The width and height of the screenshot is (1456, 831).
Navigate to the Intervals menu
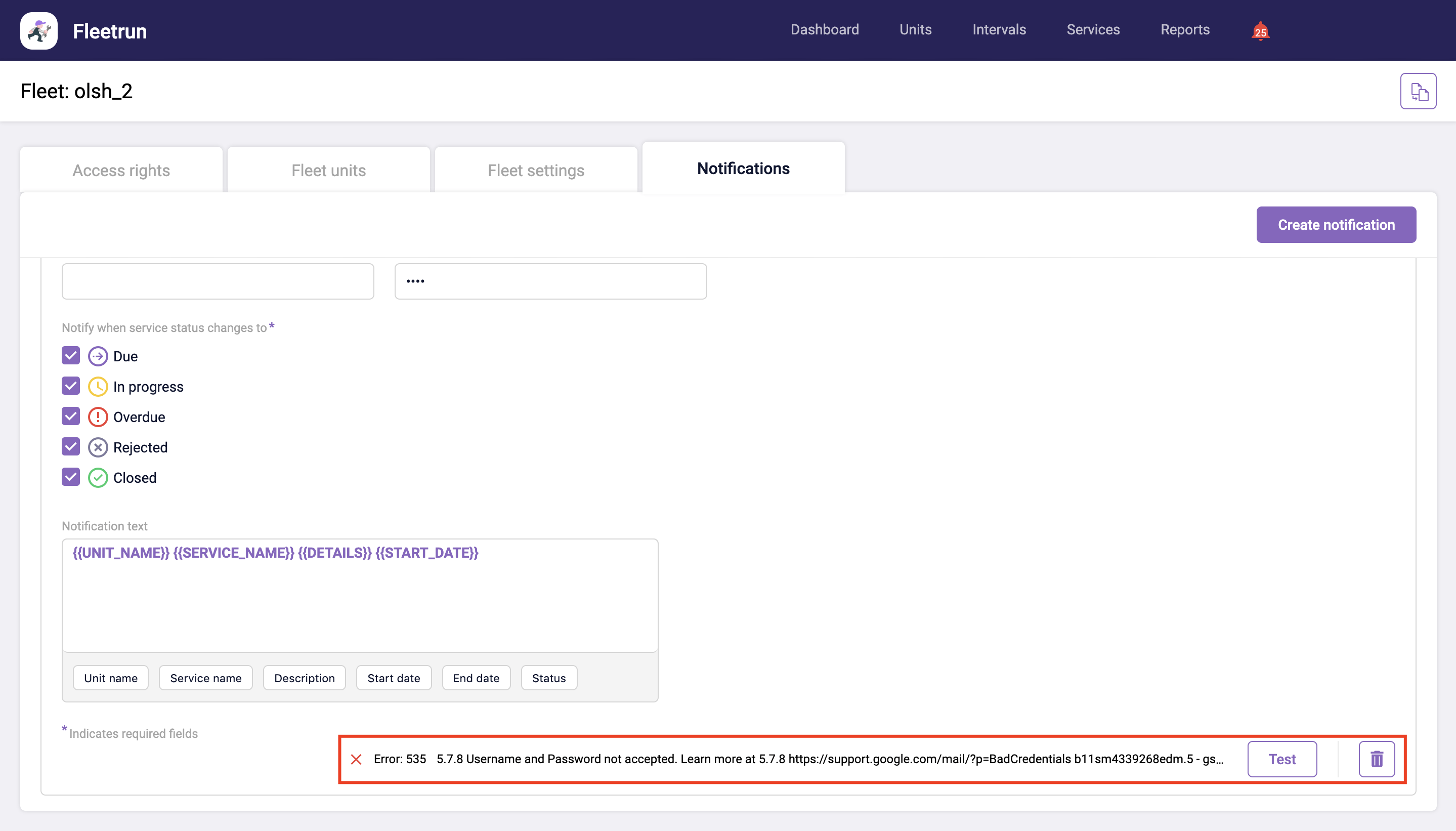[x=999, y=30]
